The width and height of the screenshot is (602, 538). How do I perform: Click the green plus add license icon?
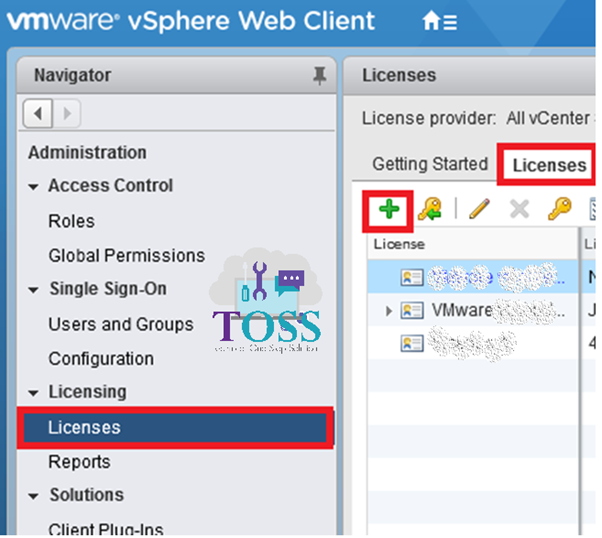[389, 210]
